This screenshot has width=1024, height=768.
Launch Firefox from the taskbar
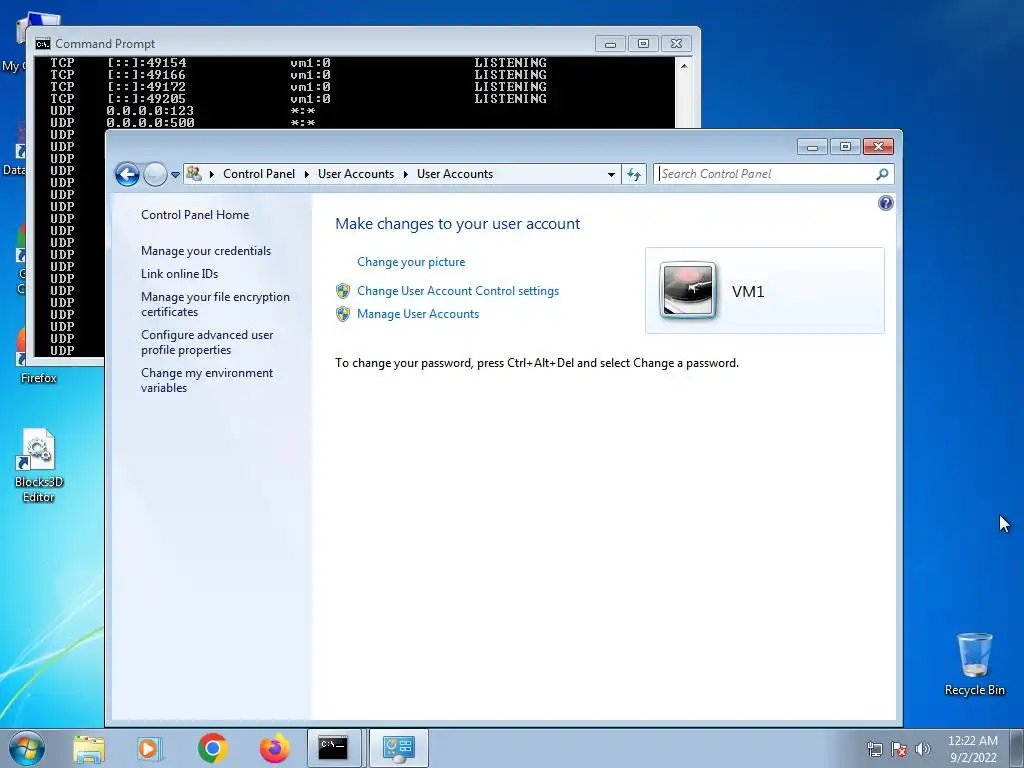274,748
